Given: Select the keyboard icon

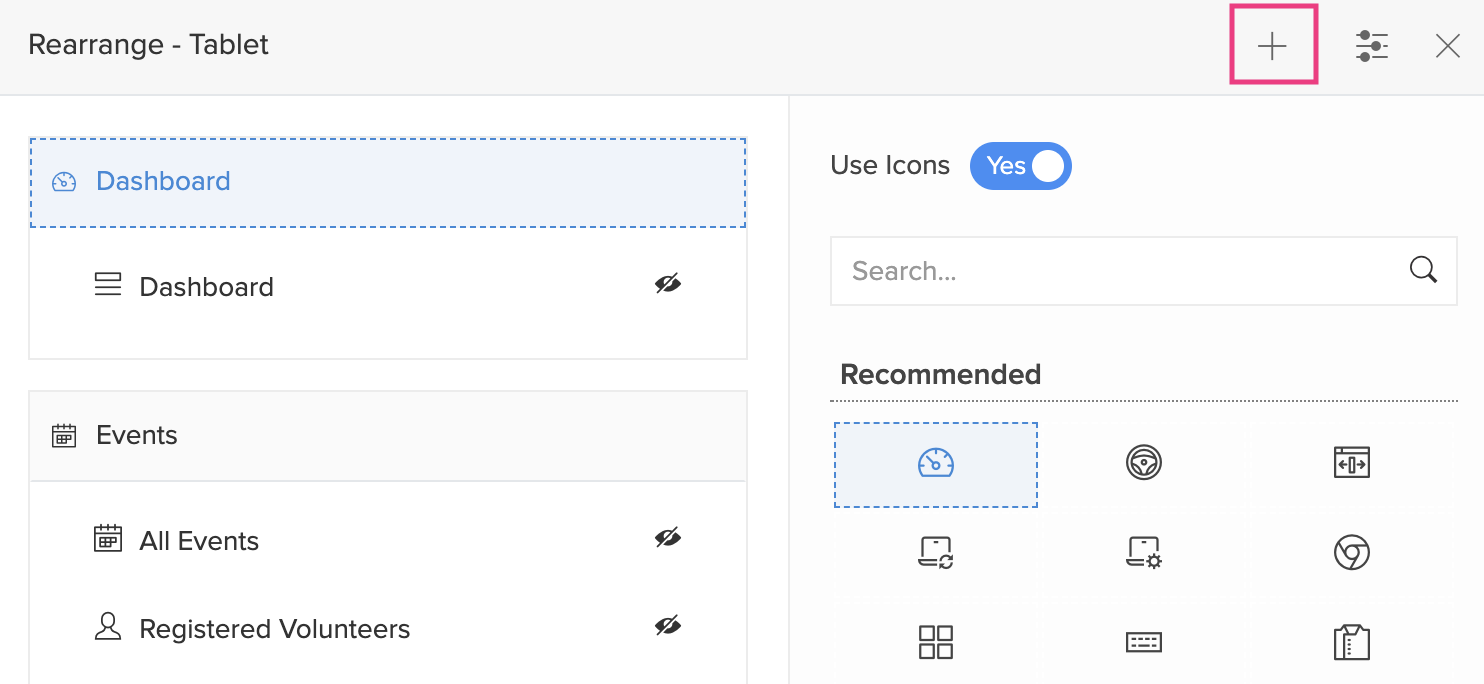Looking at the screenshot, I should pos(1143,642).
